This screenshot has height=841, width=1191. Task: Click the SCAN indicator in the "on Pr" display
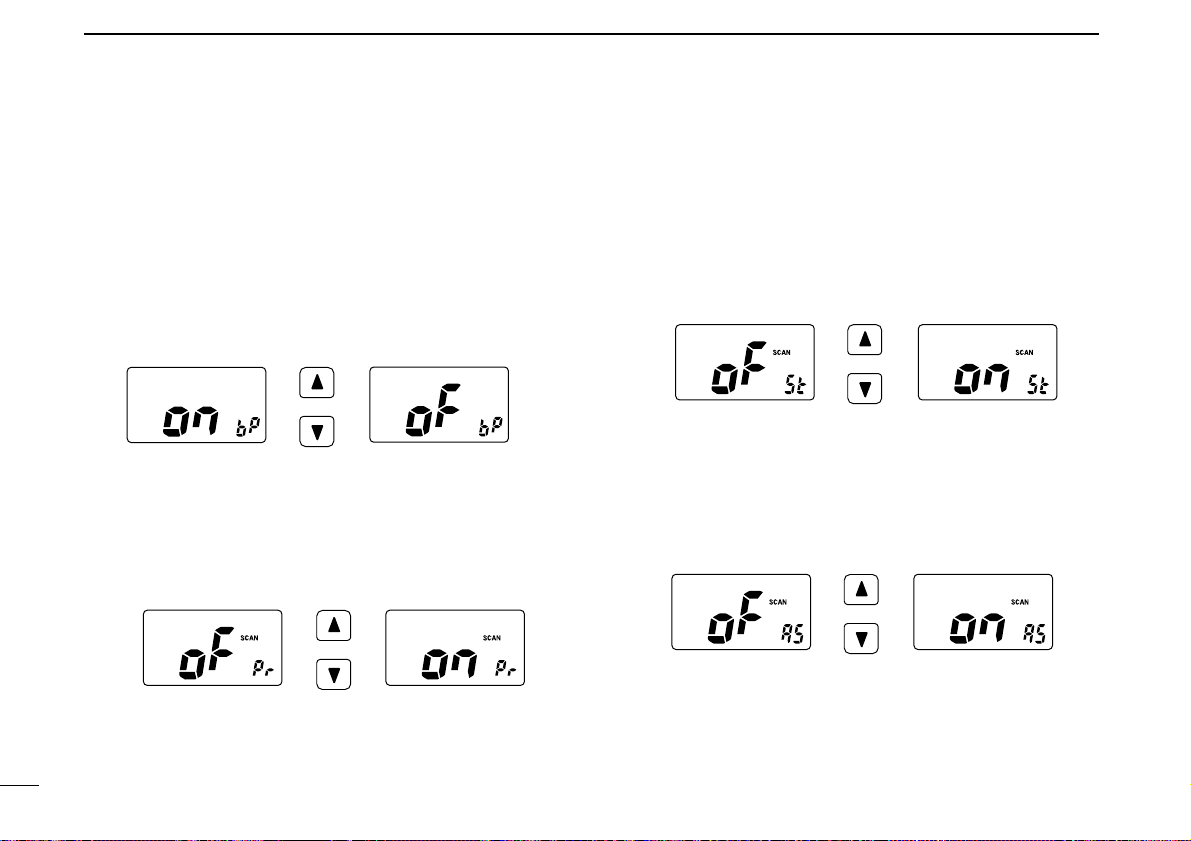click(492, 637)
